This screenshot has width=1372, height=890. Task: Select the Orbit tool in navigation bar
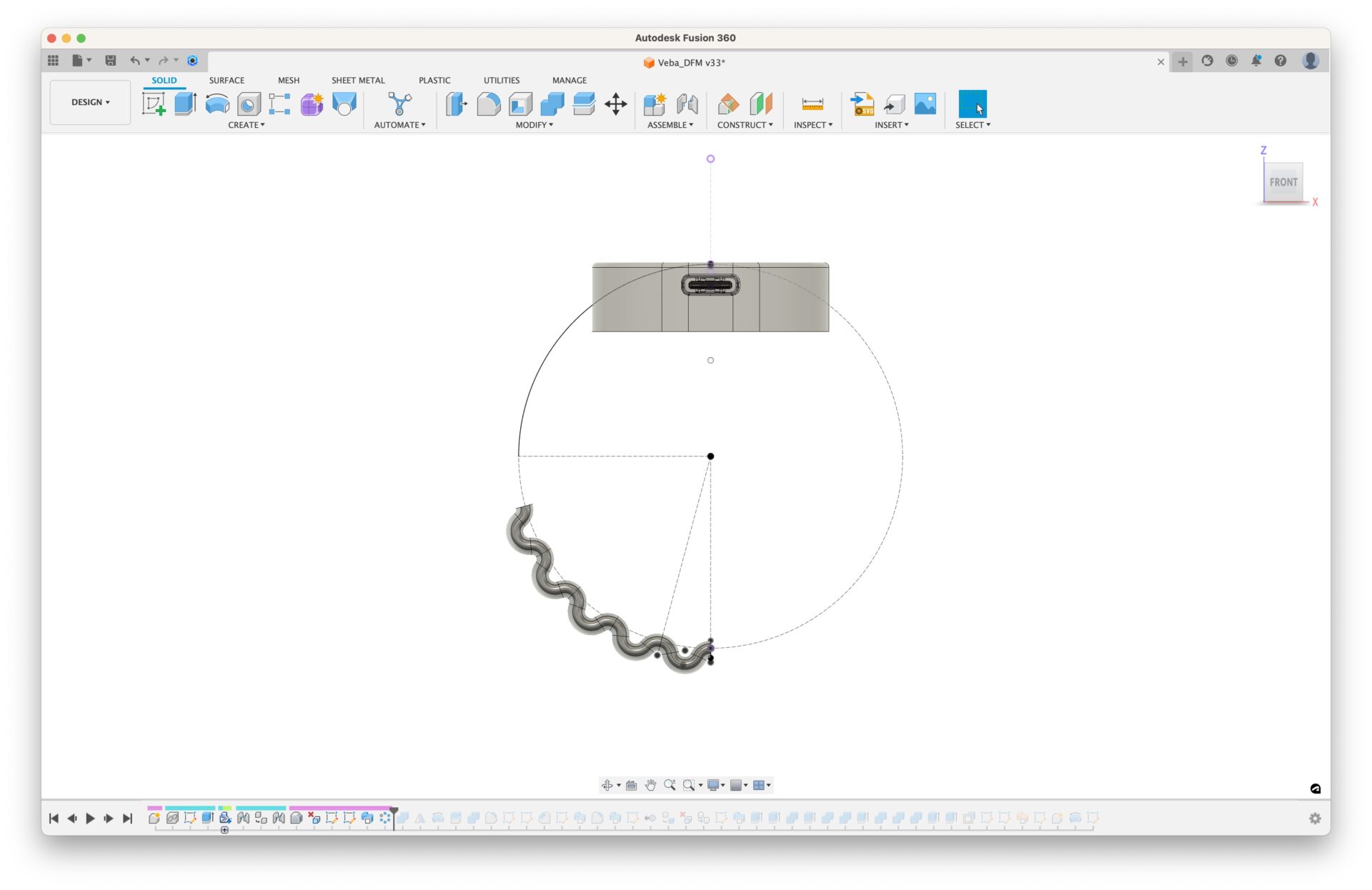(607, 785)
